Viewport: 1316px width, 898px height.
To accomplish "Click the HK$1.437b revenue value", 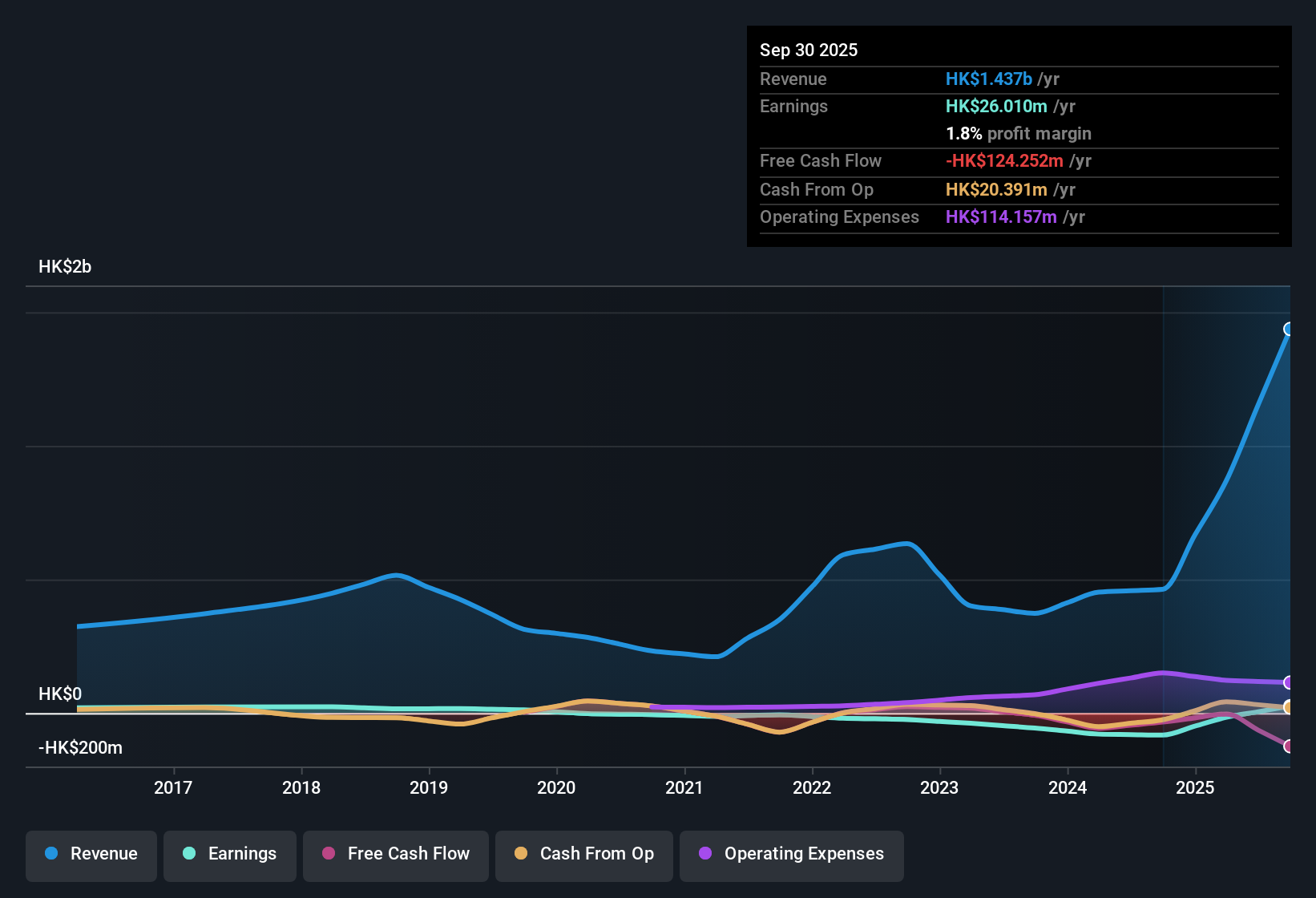I will (988, 79).
